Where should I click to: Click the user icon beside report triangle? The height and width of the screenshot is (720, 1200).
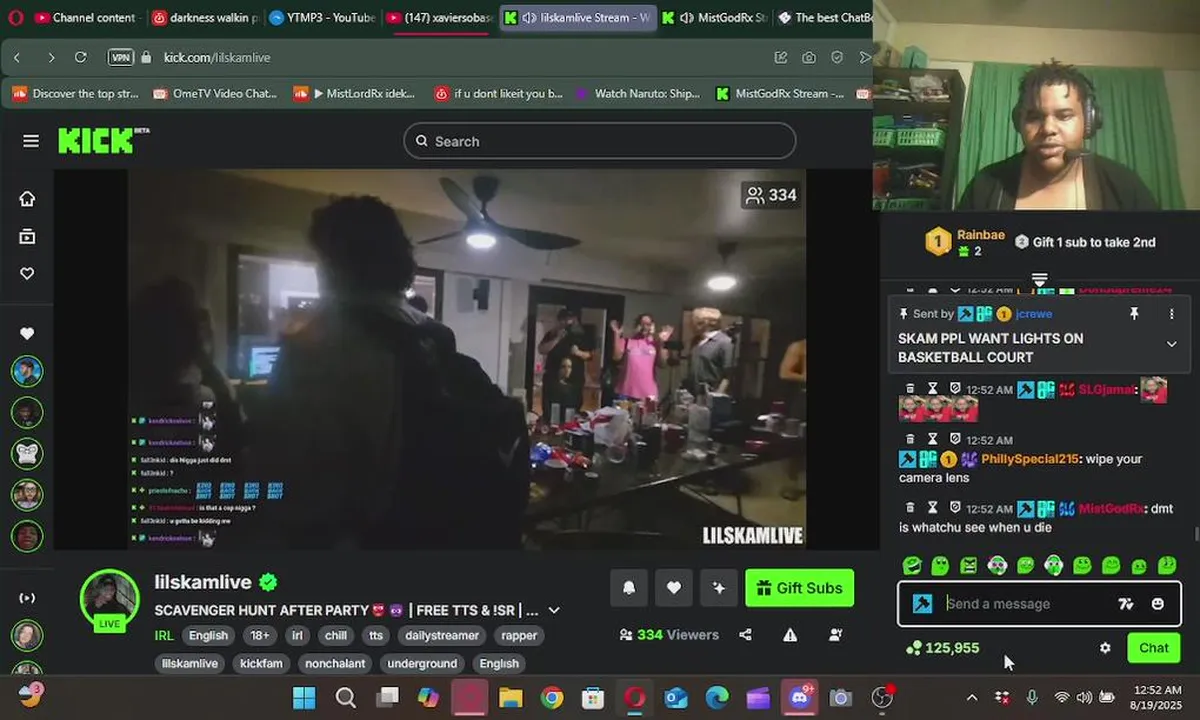(x=835, y=634)
